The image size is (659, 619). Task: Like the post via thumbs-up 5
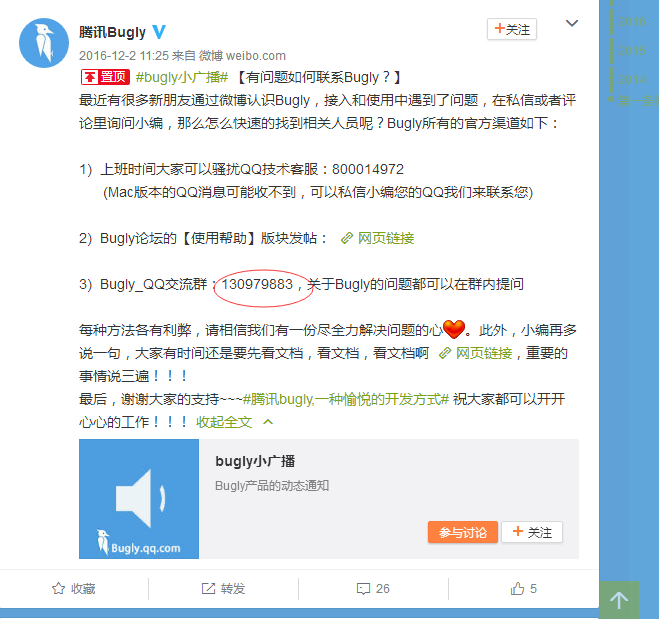click(x=523, y=588)
